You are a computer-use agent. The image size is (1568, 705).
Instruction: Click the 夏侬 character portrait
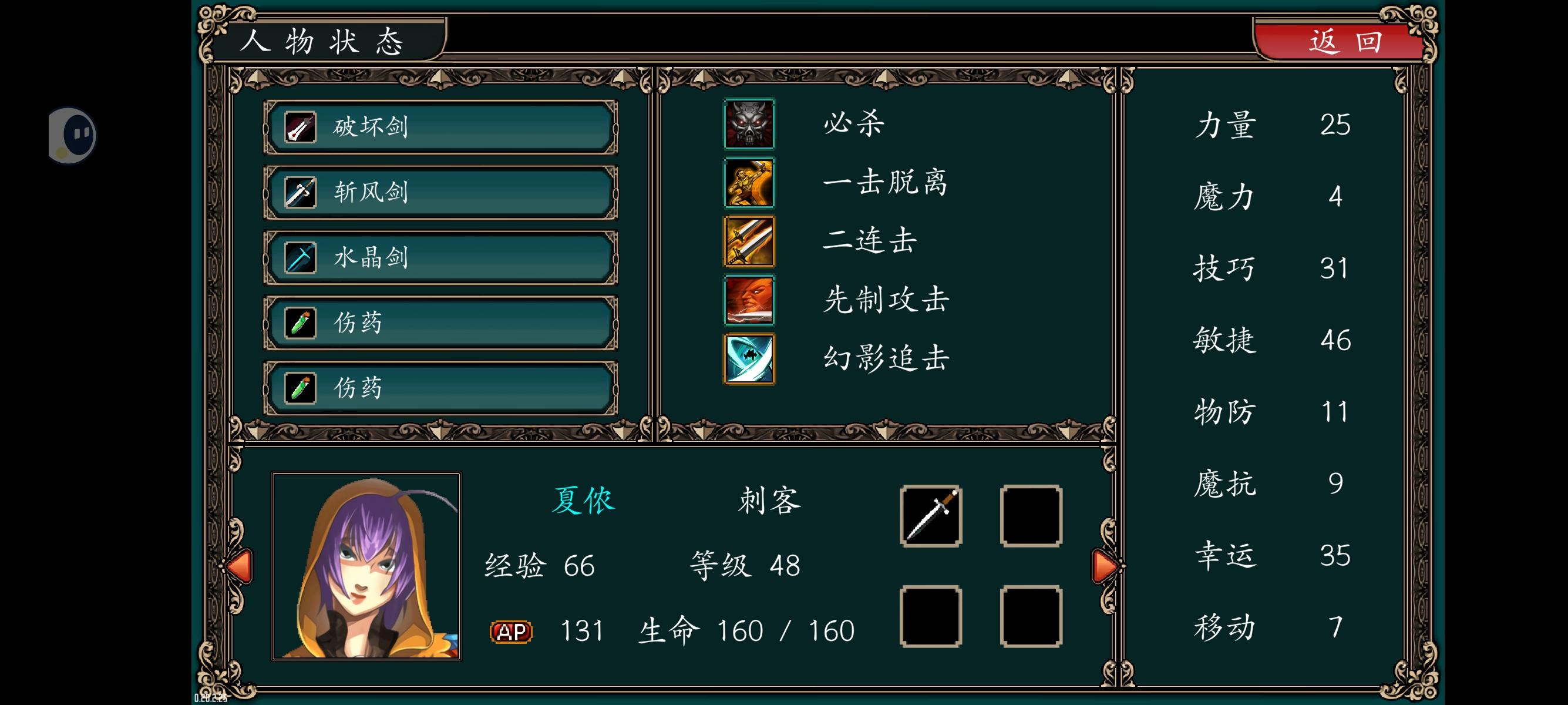[366, 566]
